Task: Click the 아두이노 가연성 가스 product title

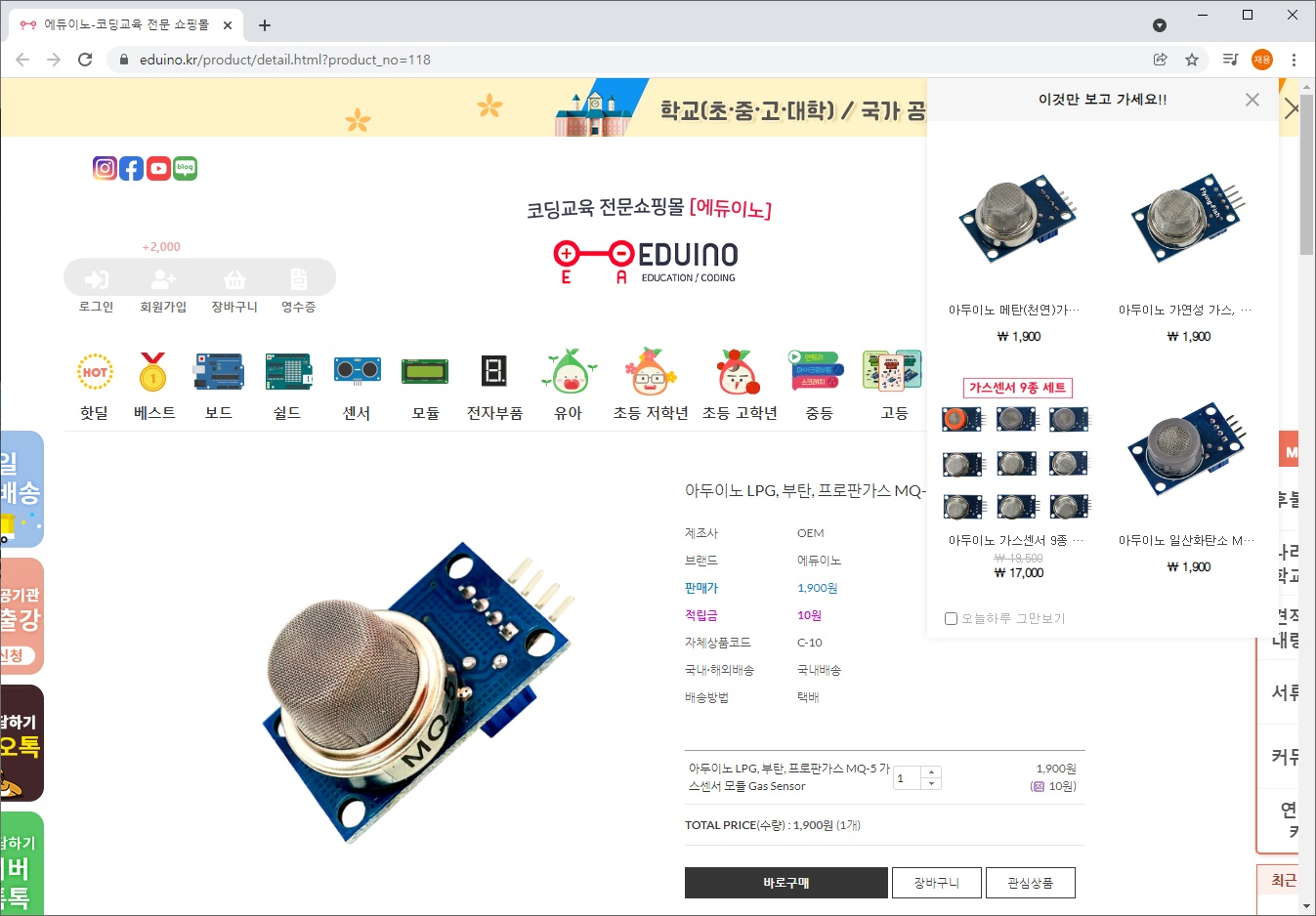Action: pyautogui.click(x=1185, y=310)
